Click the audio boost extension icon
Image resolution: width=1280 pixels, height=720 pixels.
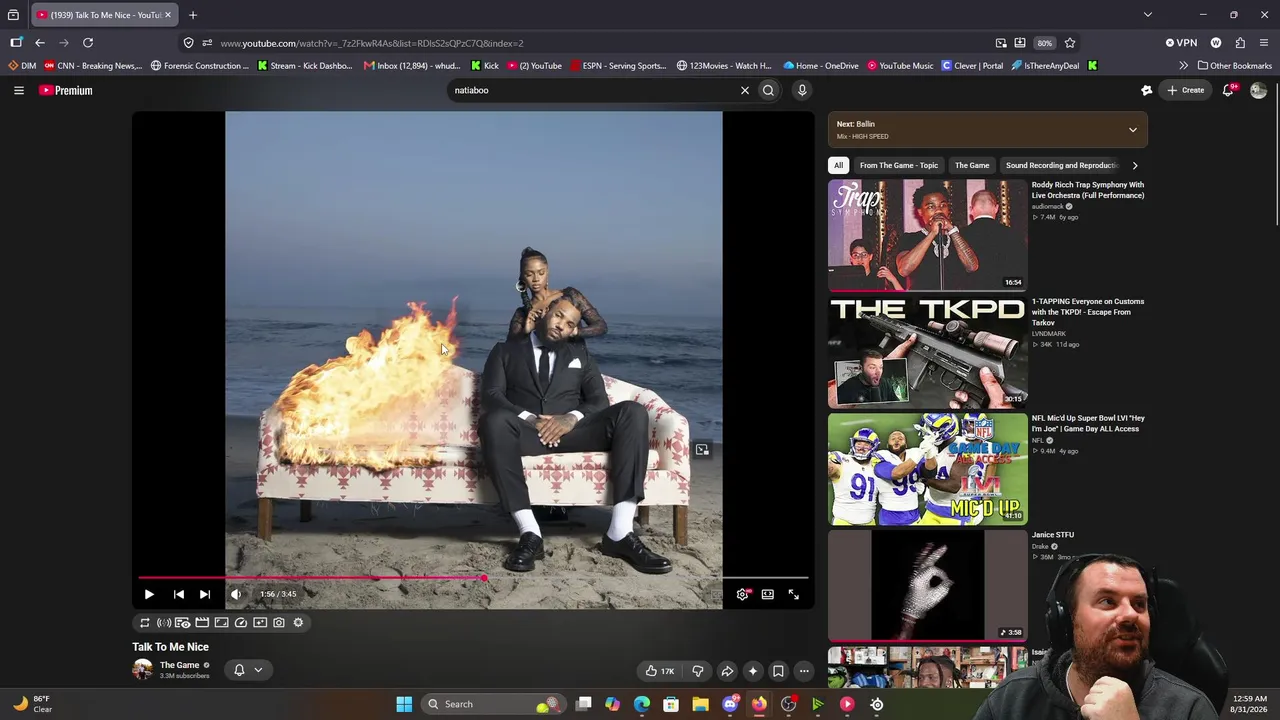tap(164, 622)
